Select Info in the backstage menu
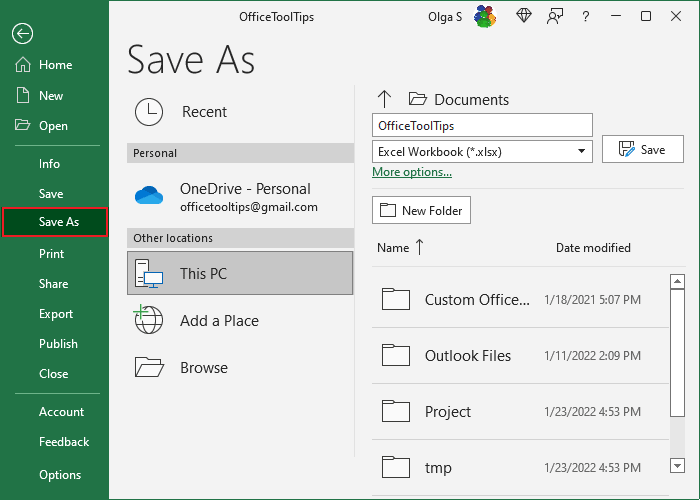The image size is (700, 500). coord(49,164)
